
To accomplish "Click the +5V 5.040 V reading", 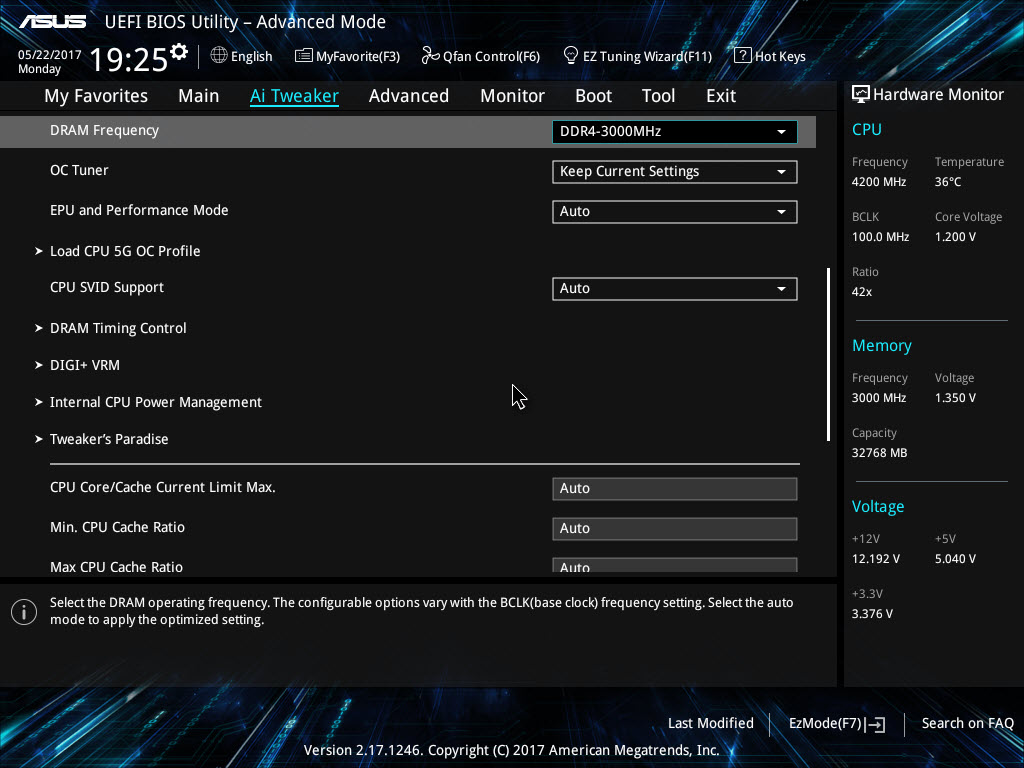I will (x=955, y=559).
